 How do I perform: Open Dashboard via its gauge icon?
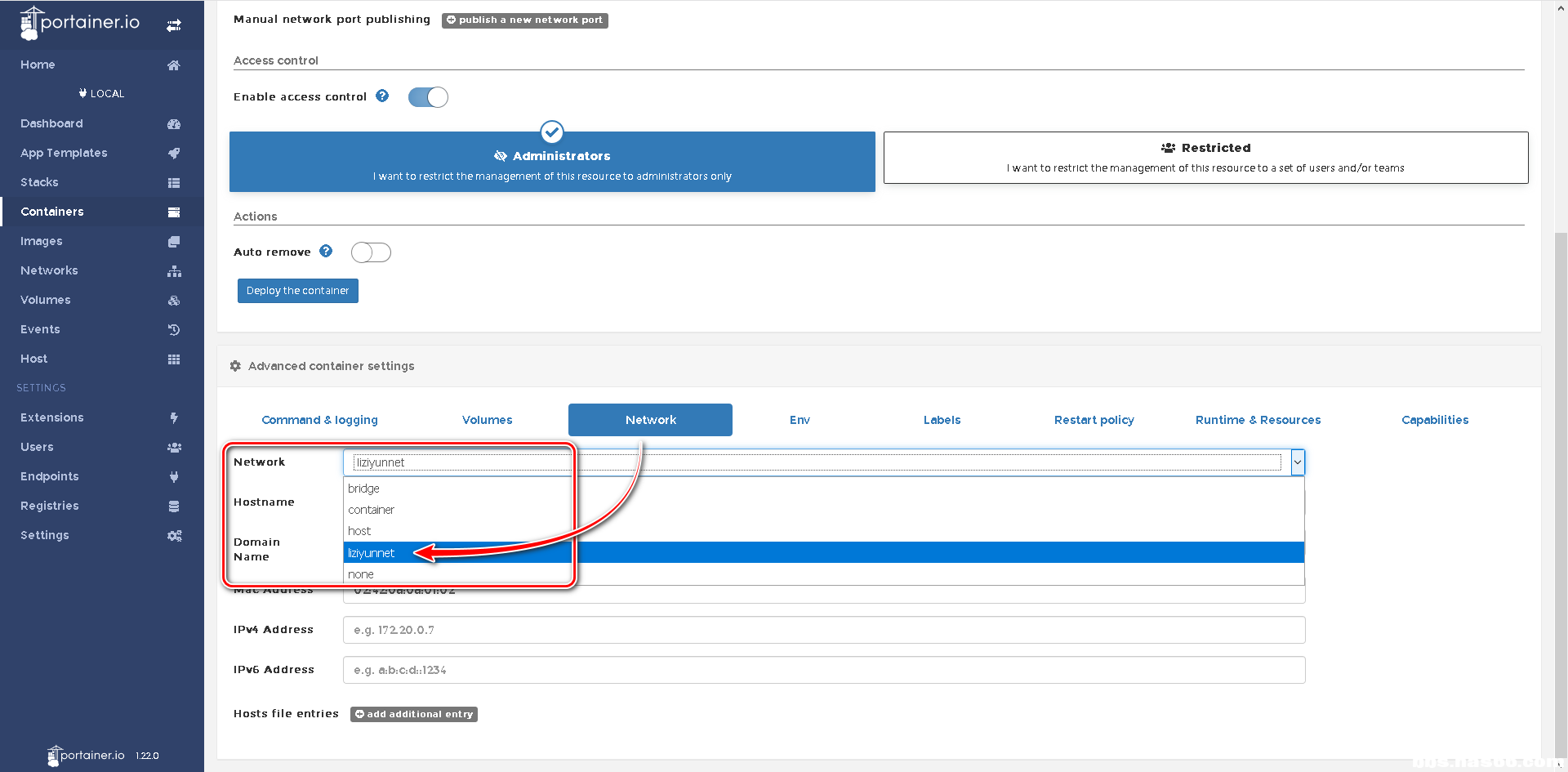(x=173, y=124)
